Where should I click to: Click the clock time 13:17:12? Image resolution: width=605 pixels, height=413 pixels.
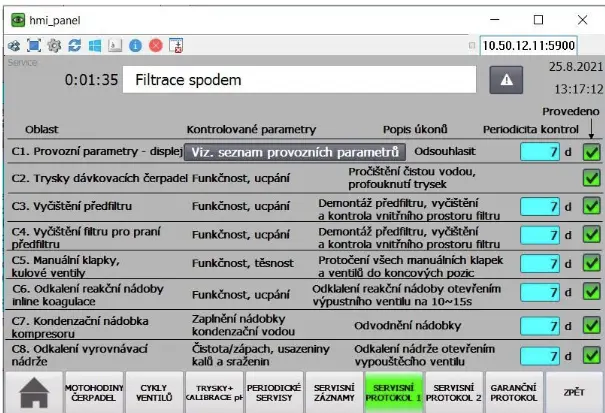click(x=578, y=90)
